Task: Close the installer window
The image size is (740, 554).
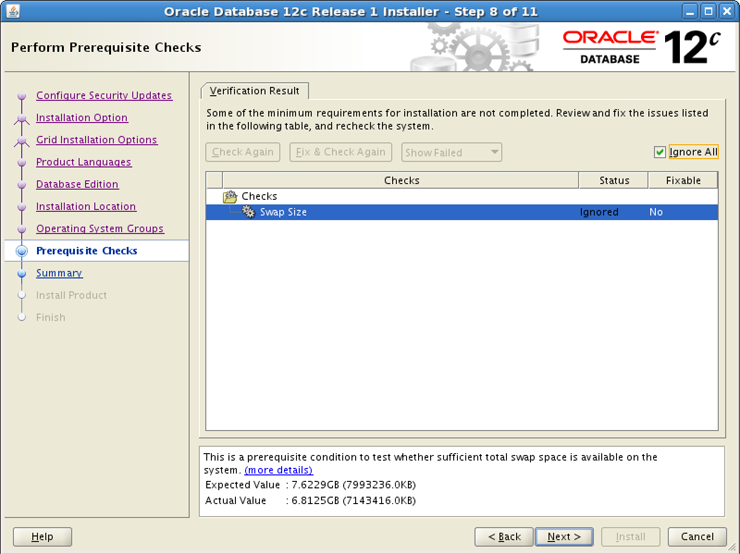Action: (727, 11)
